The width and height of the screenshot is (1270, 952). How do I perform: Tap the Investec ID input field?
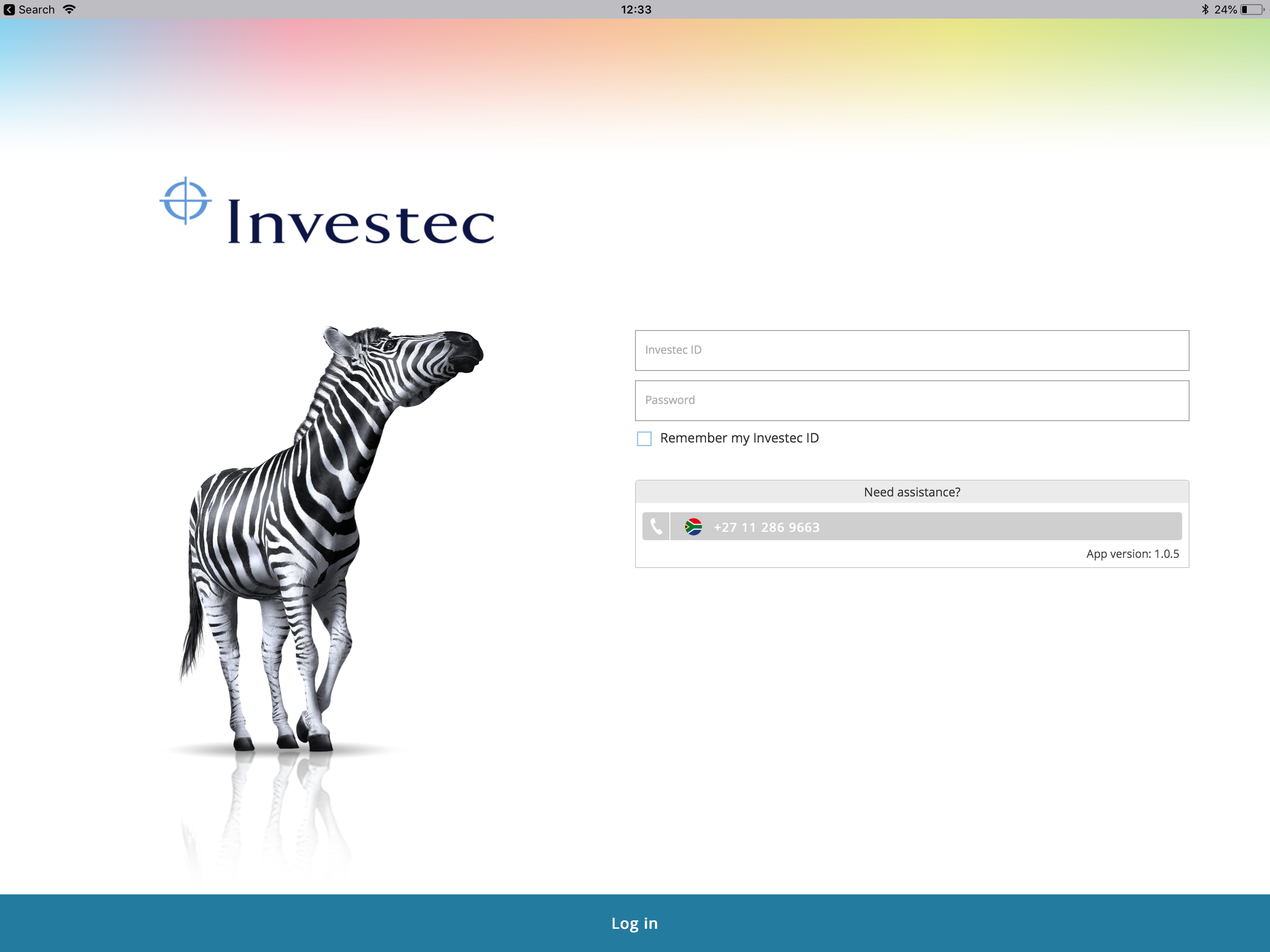pyautogui.click(x=912, y=350)
